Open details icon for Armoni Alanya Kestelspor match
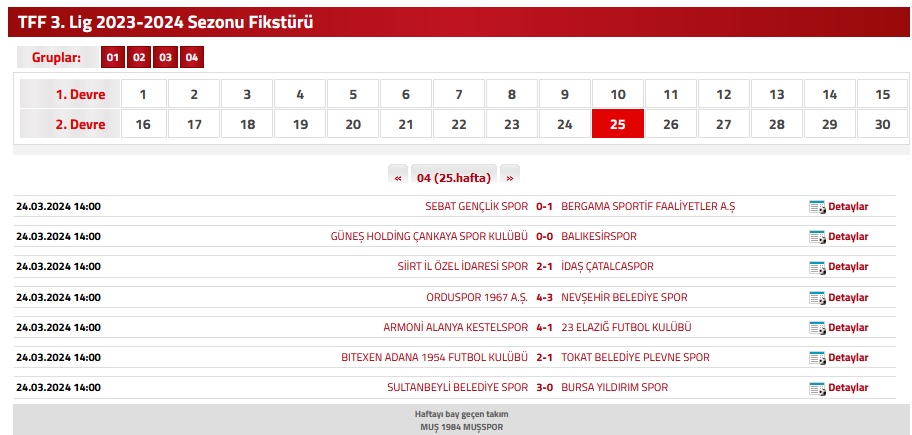This screenshot has height=435, width=912. point(817,328)
